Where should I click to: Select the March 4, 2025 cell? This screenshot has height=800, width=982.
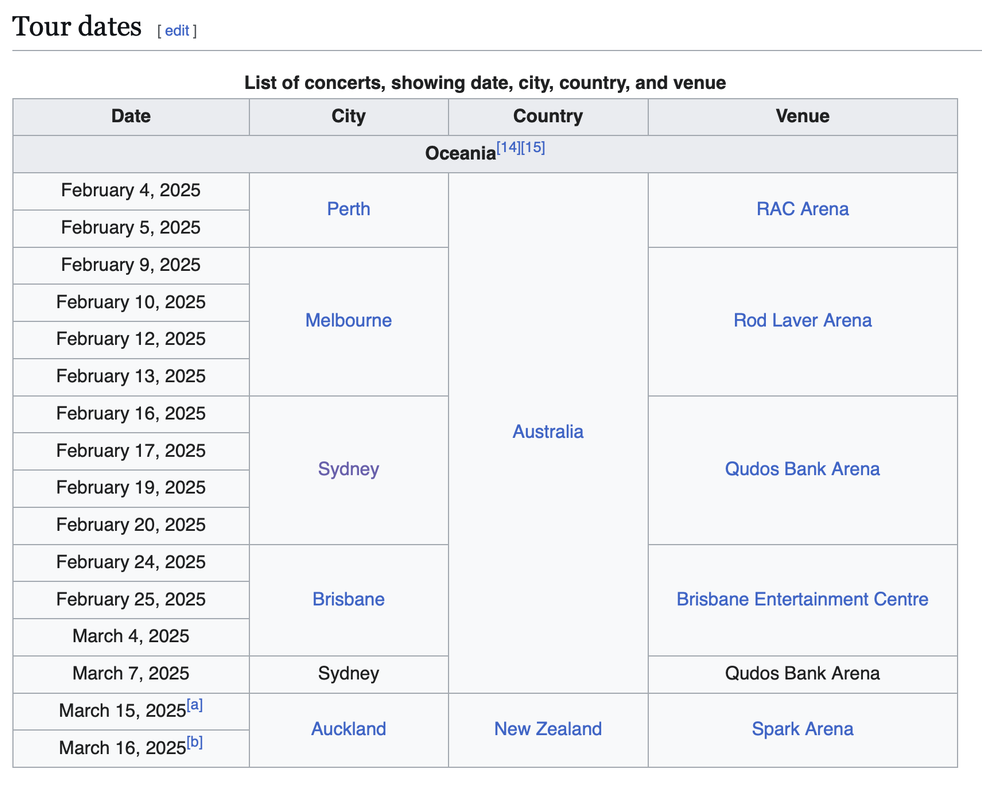coord(131,636)
